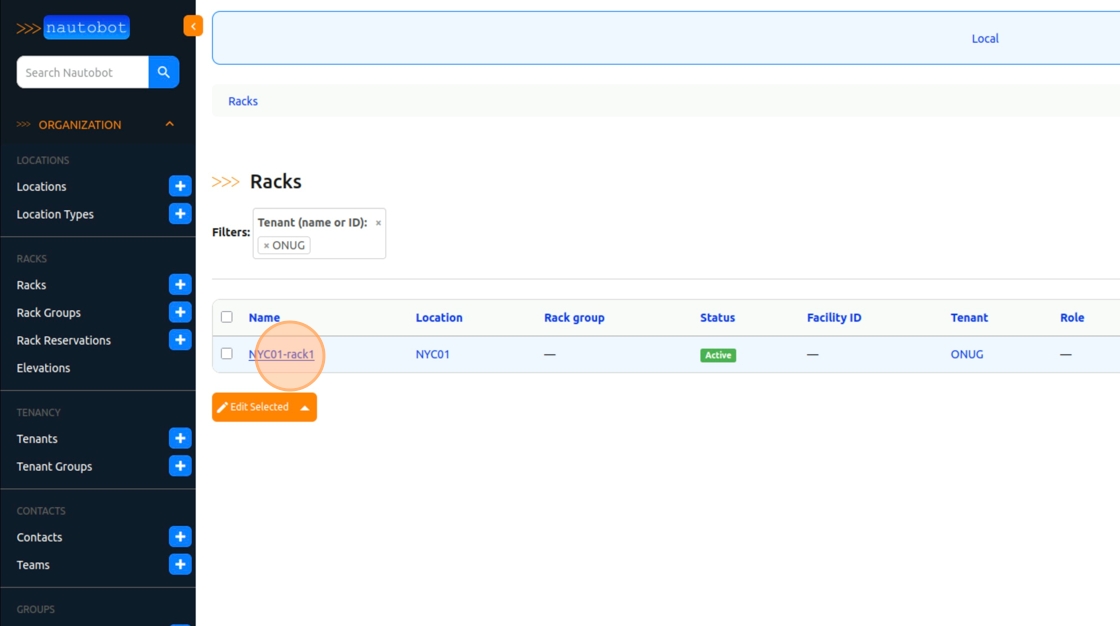
Task: Open Tenant Groups in the sidebar
Action: (x=54, y=467)
